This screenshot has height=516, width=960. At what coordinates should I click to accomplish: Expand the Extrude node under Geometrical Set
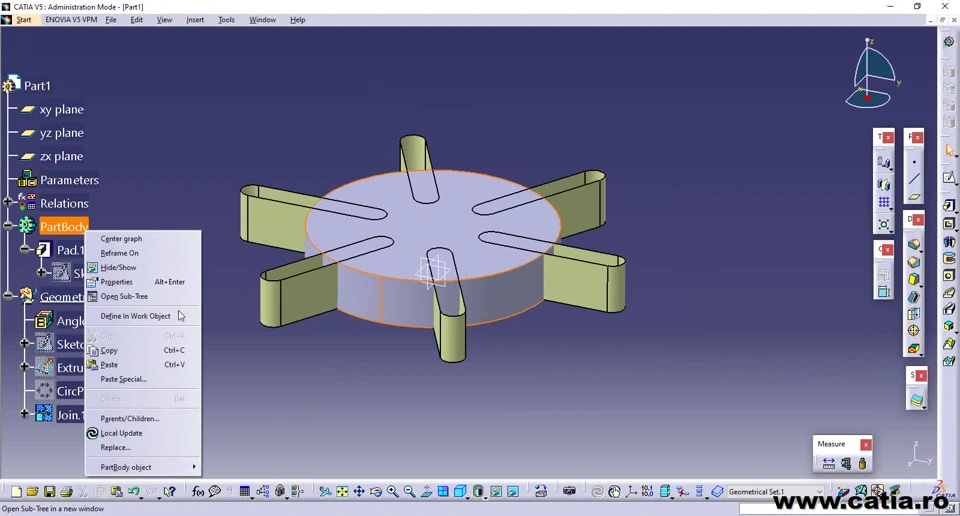tap(24, 367)
